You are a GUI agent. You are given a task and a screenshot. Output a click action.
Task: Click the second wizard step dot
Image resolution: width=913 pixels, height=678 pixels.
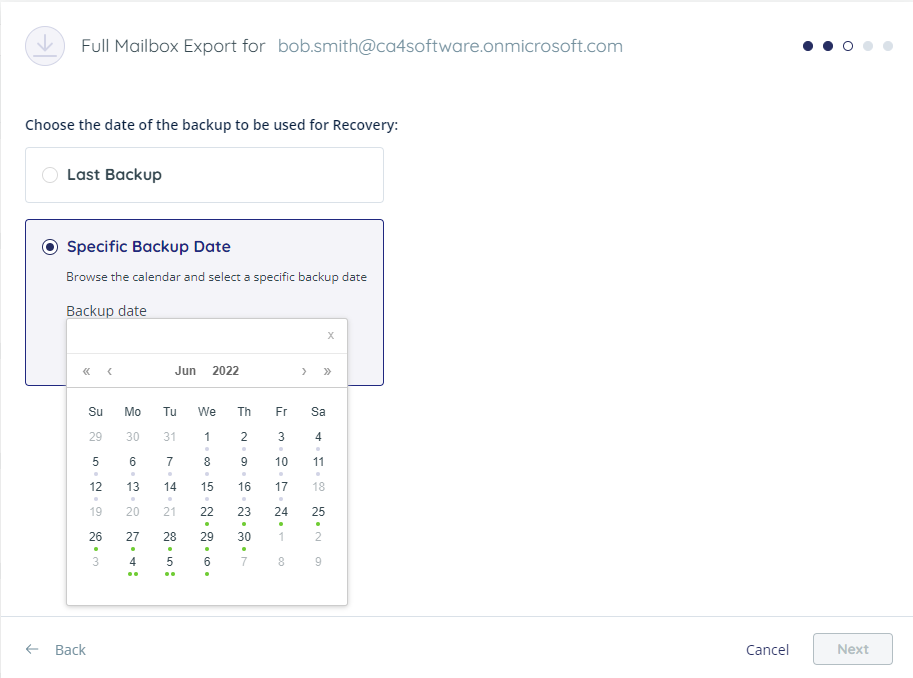click(x=828, y=46)
